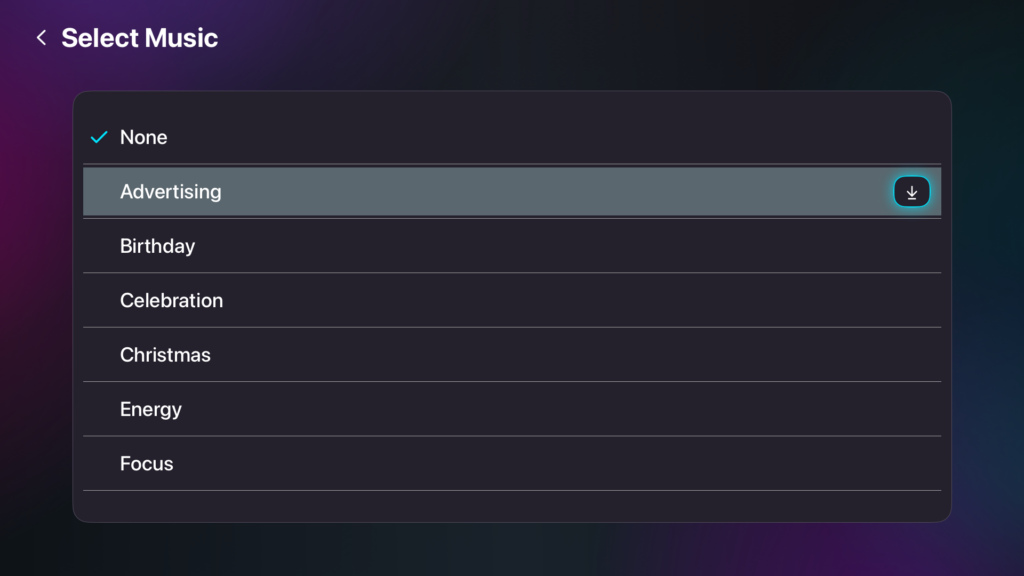Image resolution: width=1024 pixels, height=576 pixels.
Task: Tap the Birthday text label
Action: tap(157, 246)
